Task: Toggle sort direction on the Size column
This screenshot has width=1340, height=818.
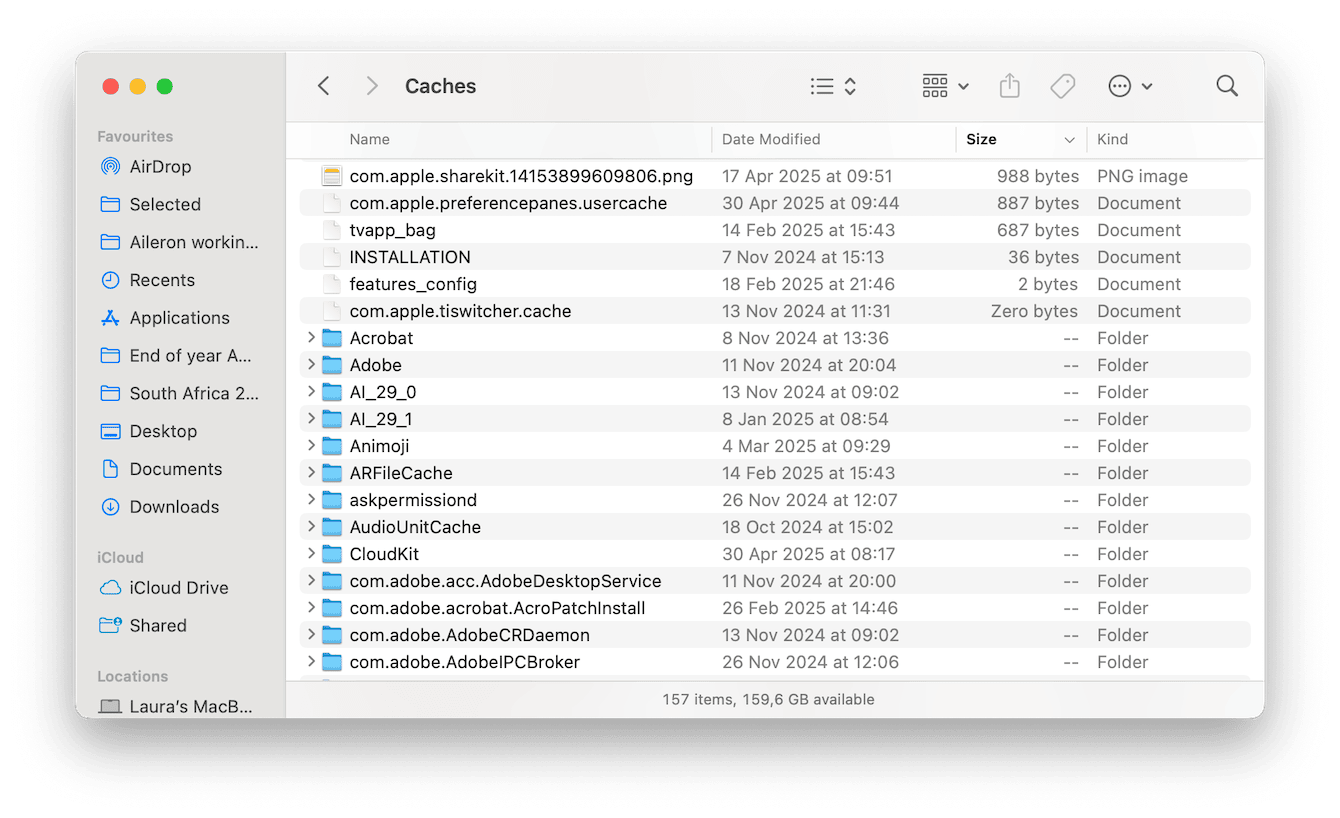Action: (981, 139)
